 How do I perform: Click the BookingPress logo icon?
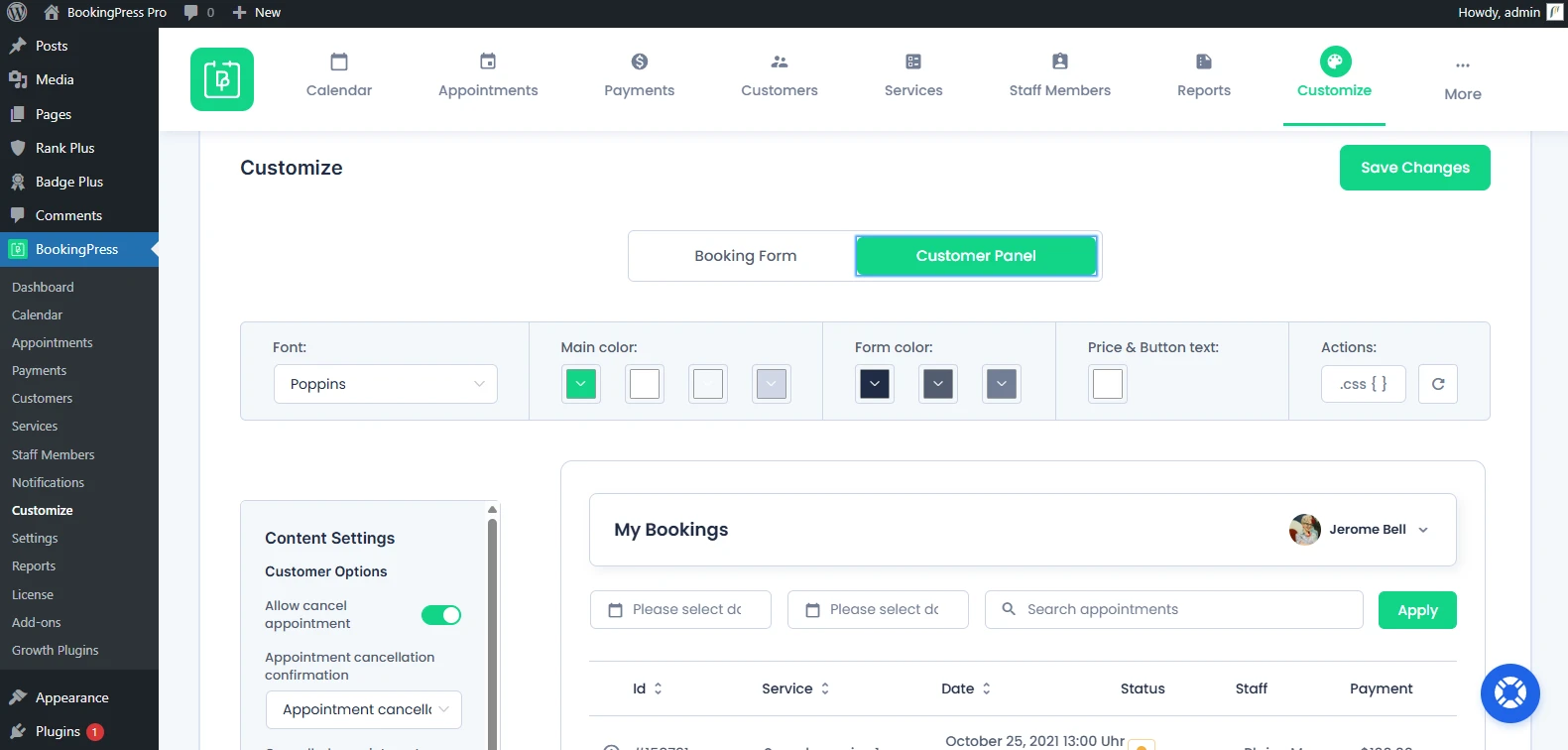pos(222,79)
